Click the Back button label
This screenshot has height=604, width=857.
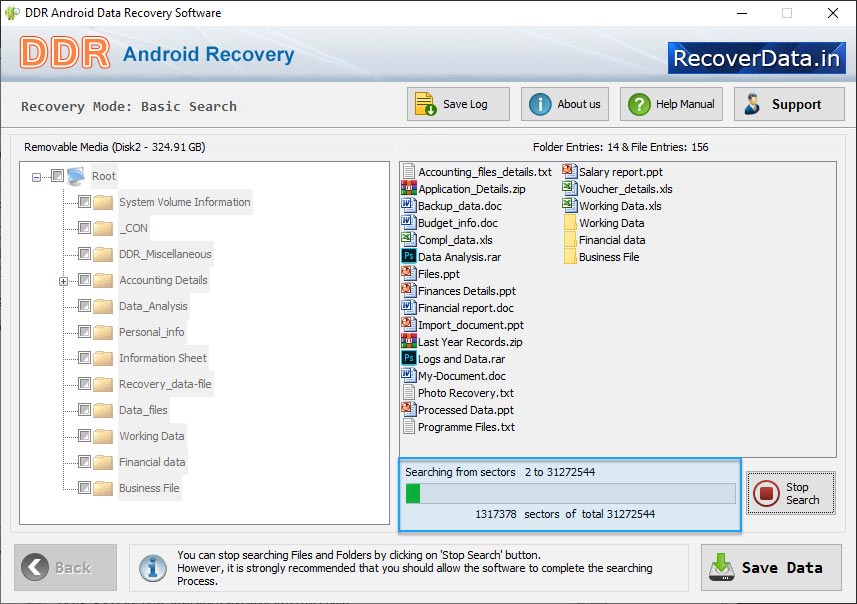click(73, 568)
